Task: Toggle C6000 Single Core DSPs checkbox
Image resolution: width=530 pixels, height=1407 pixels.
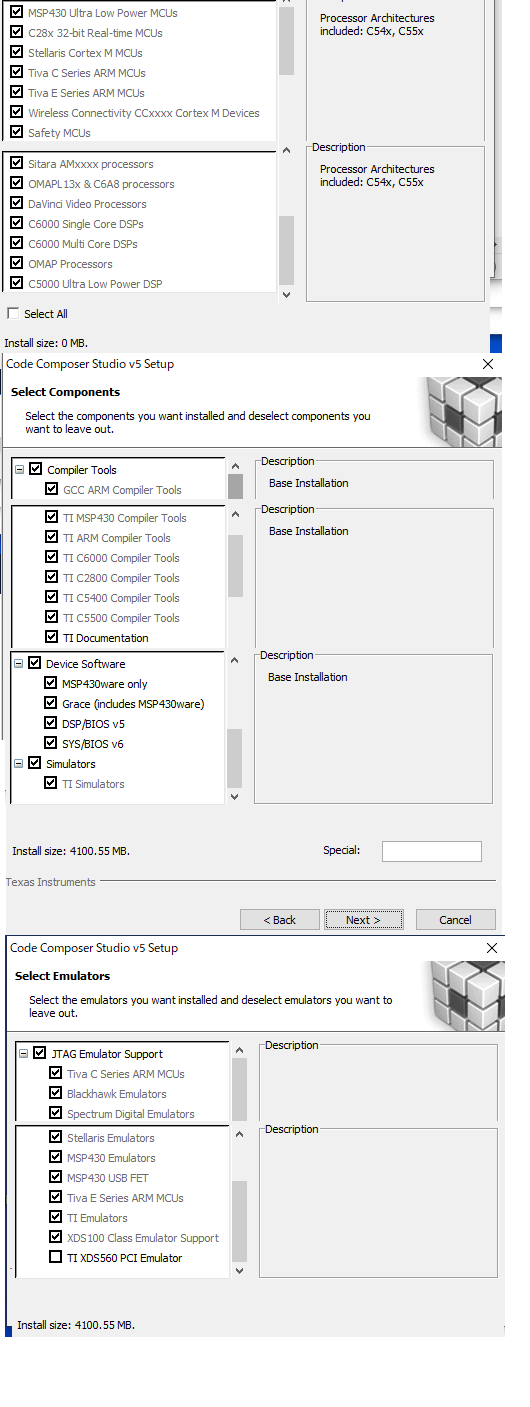Action: click(16, 223)
